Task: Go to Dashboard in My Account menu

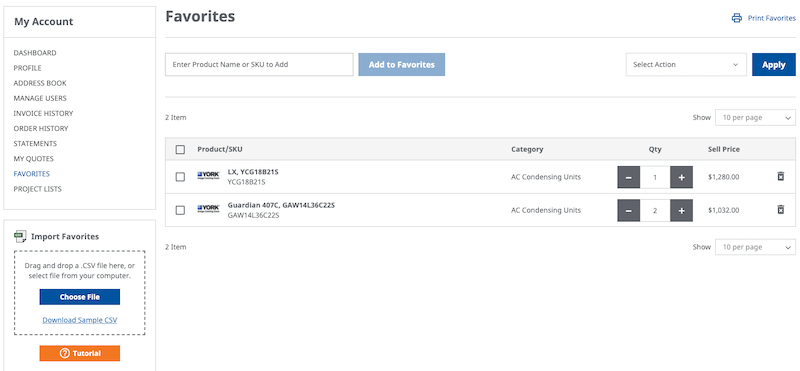Action: pyautogui.click(x=35, y=53)
